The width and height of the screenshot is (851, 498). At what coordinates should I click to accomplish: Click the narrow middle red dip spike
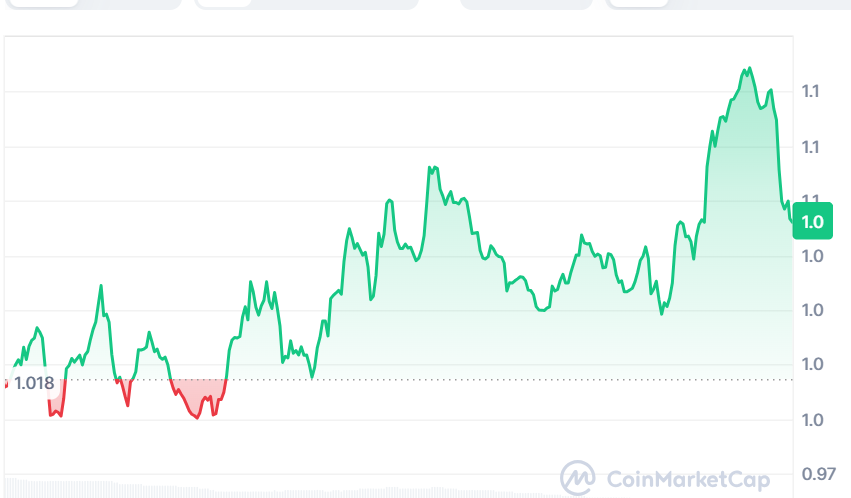click(x=125, y=393)
